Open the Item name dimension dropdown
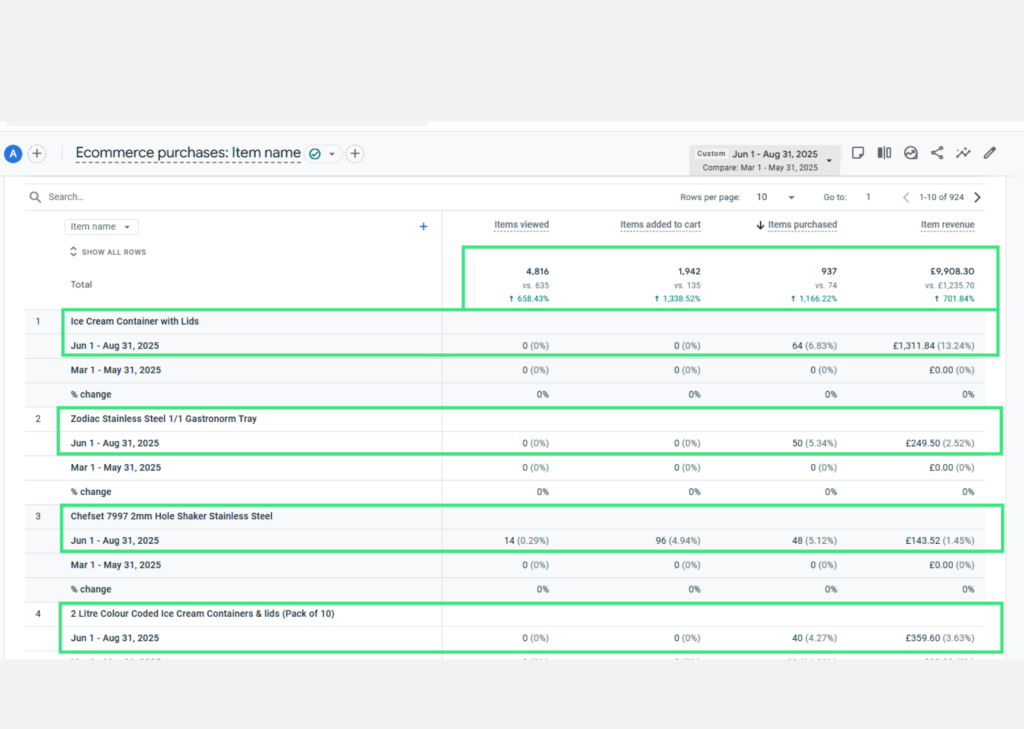Screen dimensions: 1024x729 102,227
